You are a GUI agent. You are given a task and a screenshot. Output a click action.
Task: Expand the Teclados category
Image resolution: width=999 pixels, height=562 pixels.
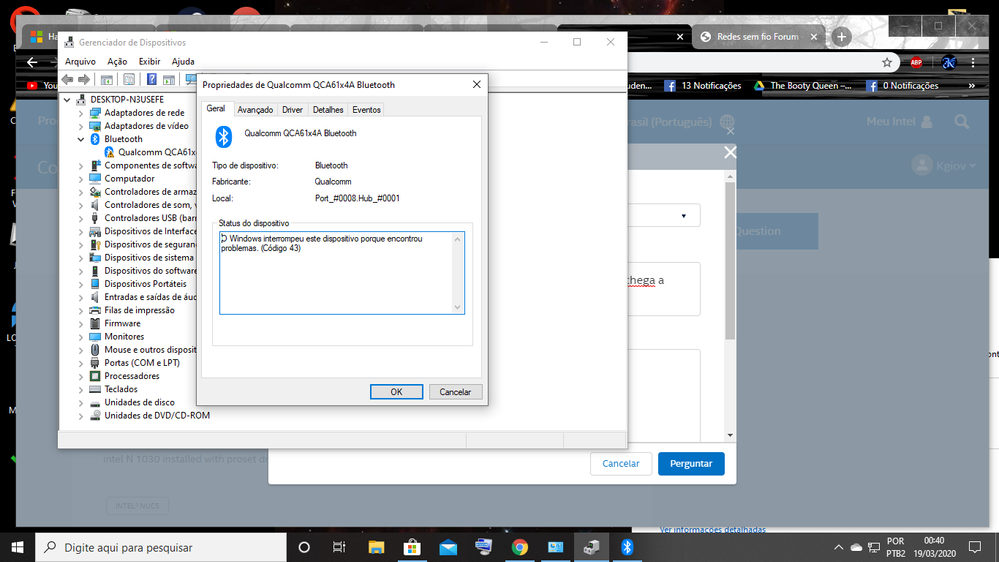(81, 389)
